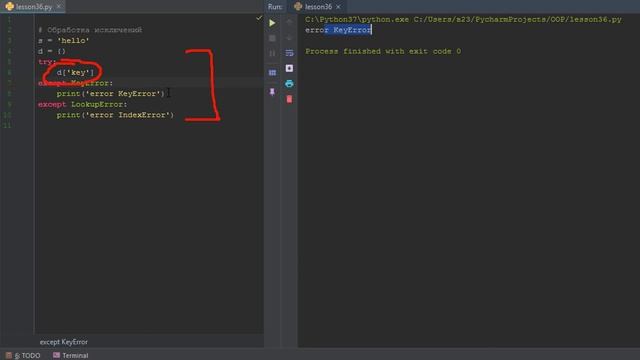
Task: Click the s = 'hello' code line
Action: coord(64,41)
